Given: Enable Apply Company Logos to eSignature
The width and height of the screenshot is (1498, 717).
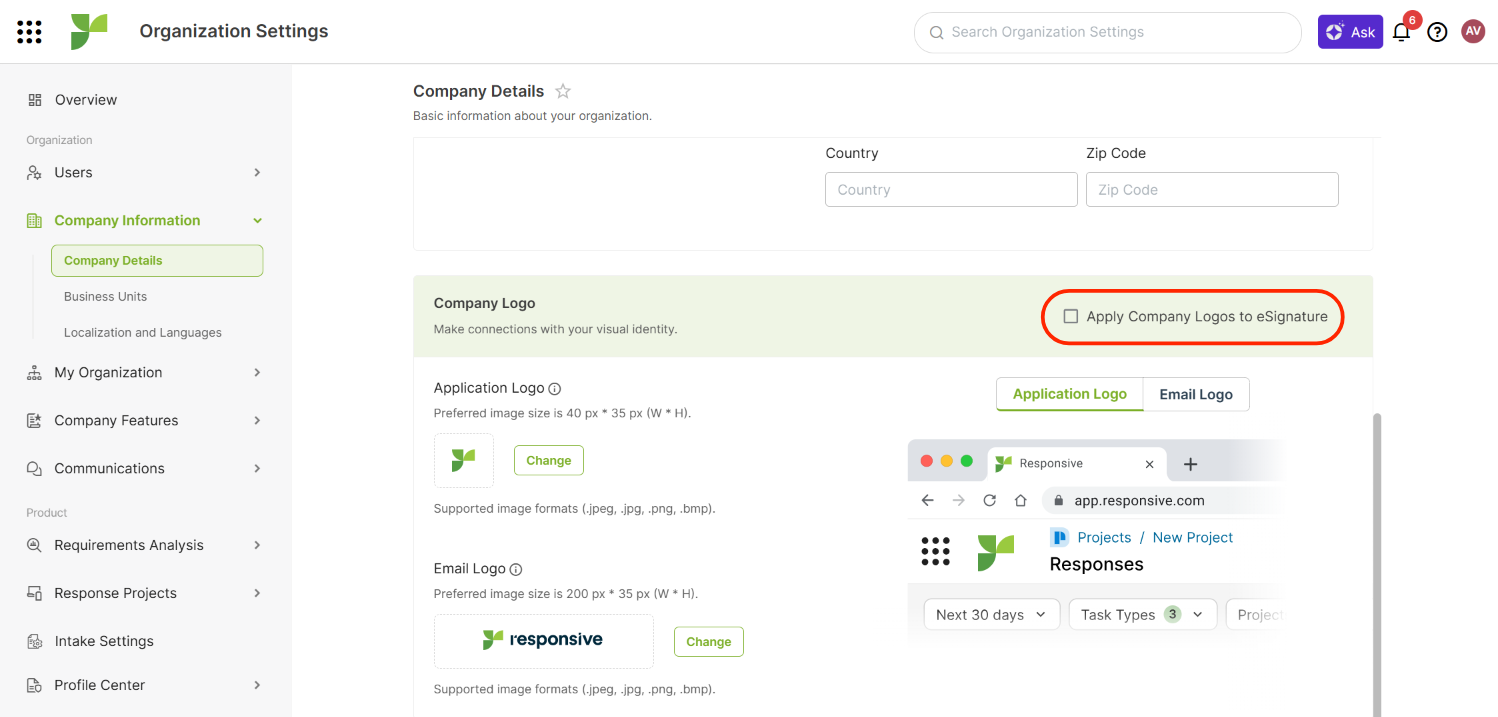Looking at the screenshot, I should 1071,316.
